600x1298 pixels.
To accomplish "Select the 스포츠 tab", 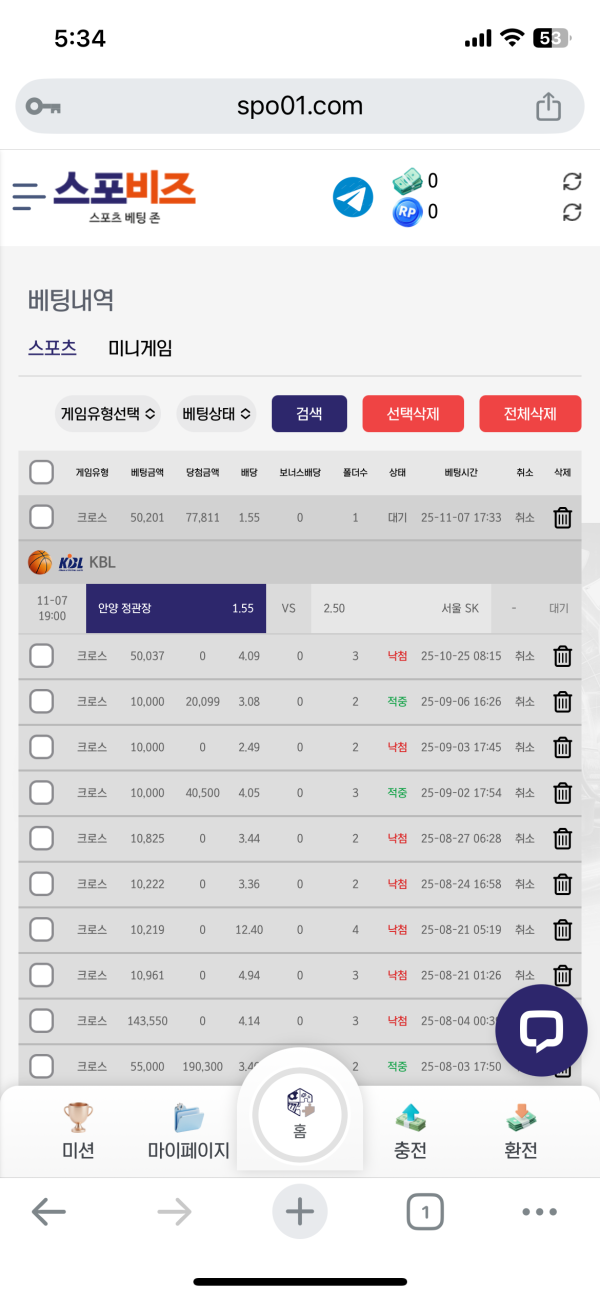I will [x=52, y=348].
